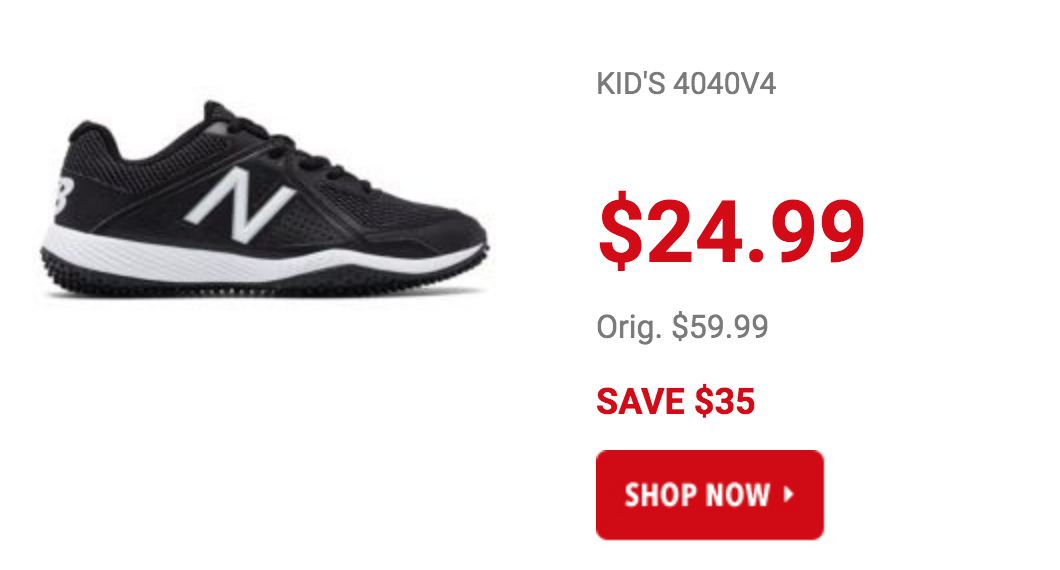This screenshot has height=570, width=1060.
Task: Click the word KID'S in the title
Action: pos(631,84)
